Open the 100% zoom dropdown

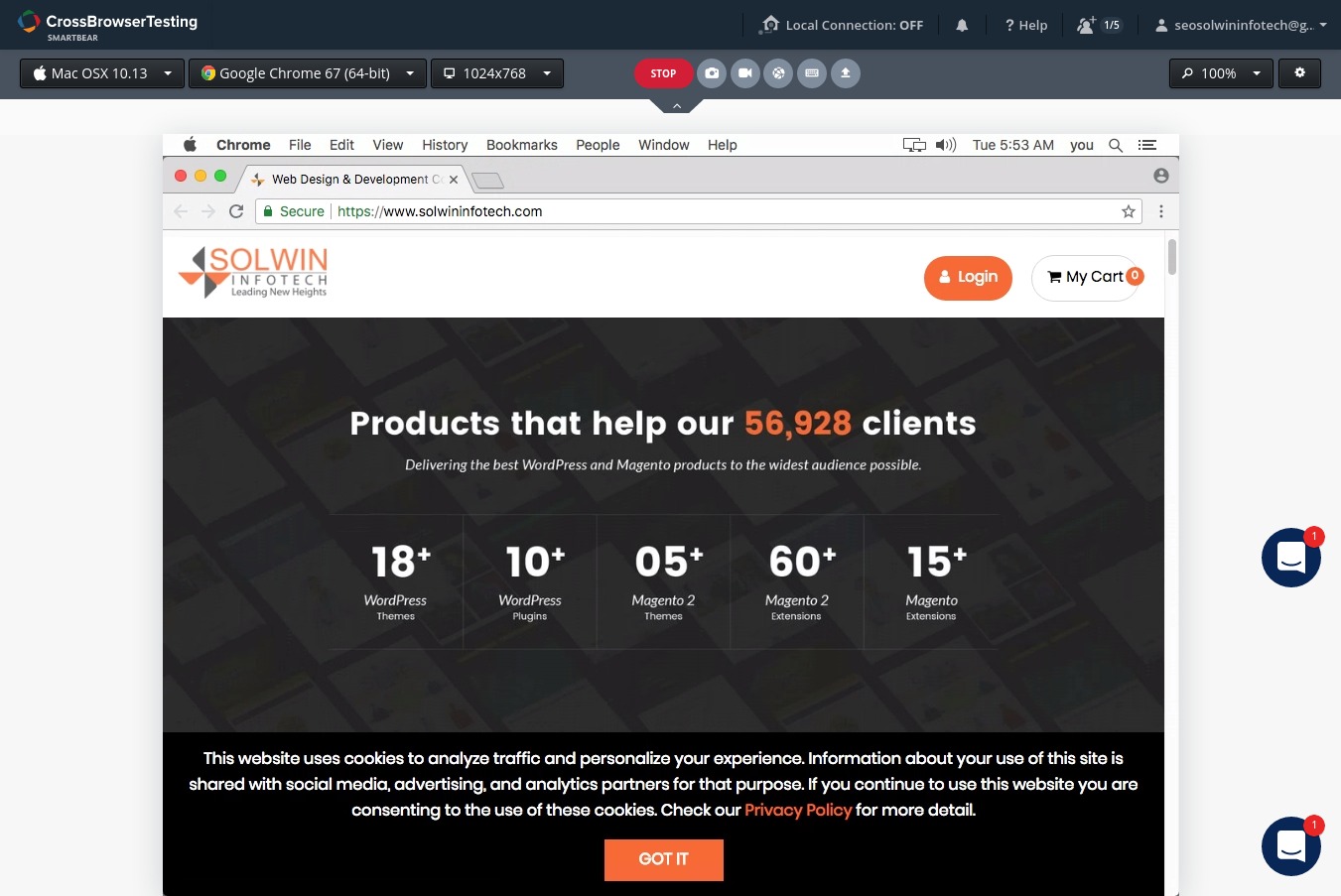[x=1221, y=73]
